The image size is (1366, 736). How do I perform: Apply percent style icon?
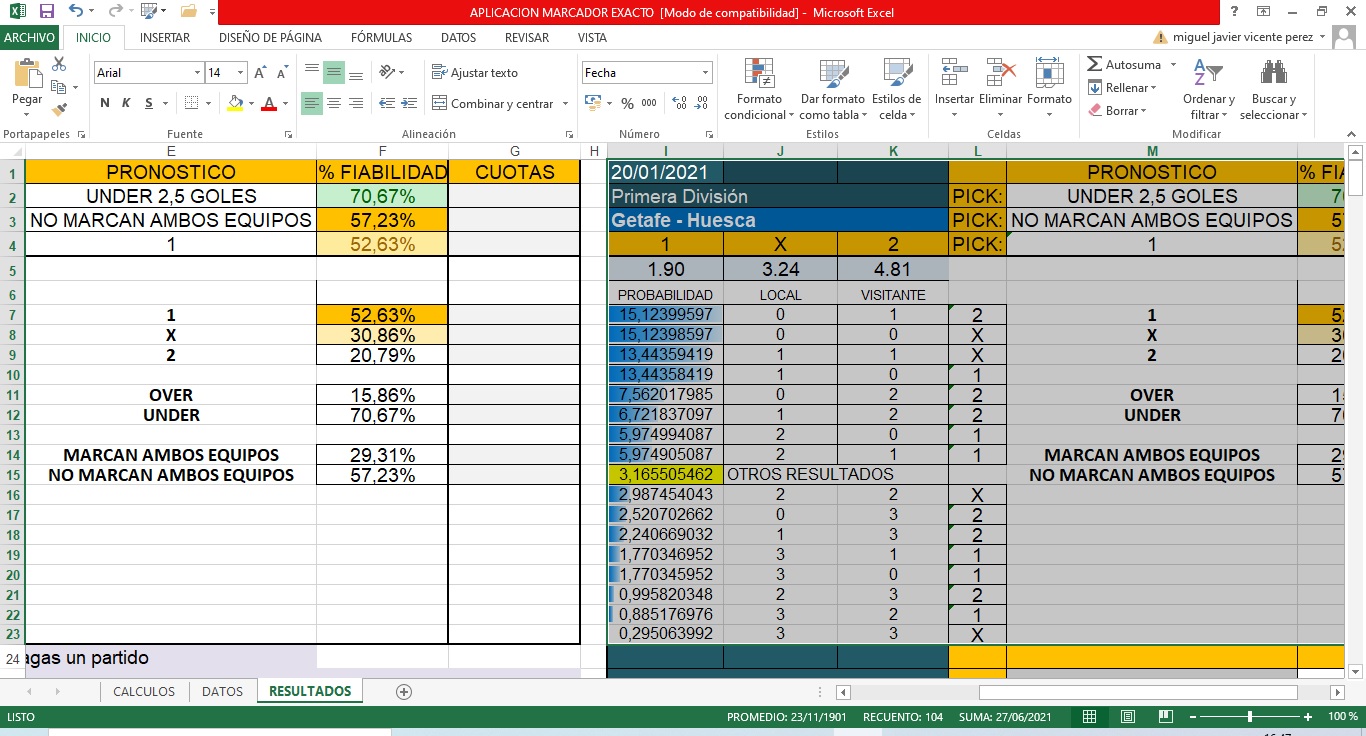click(627, 103)
